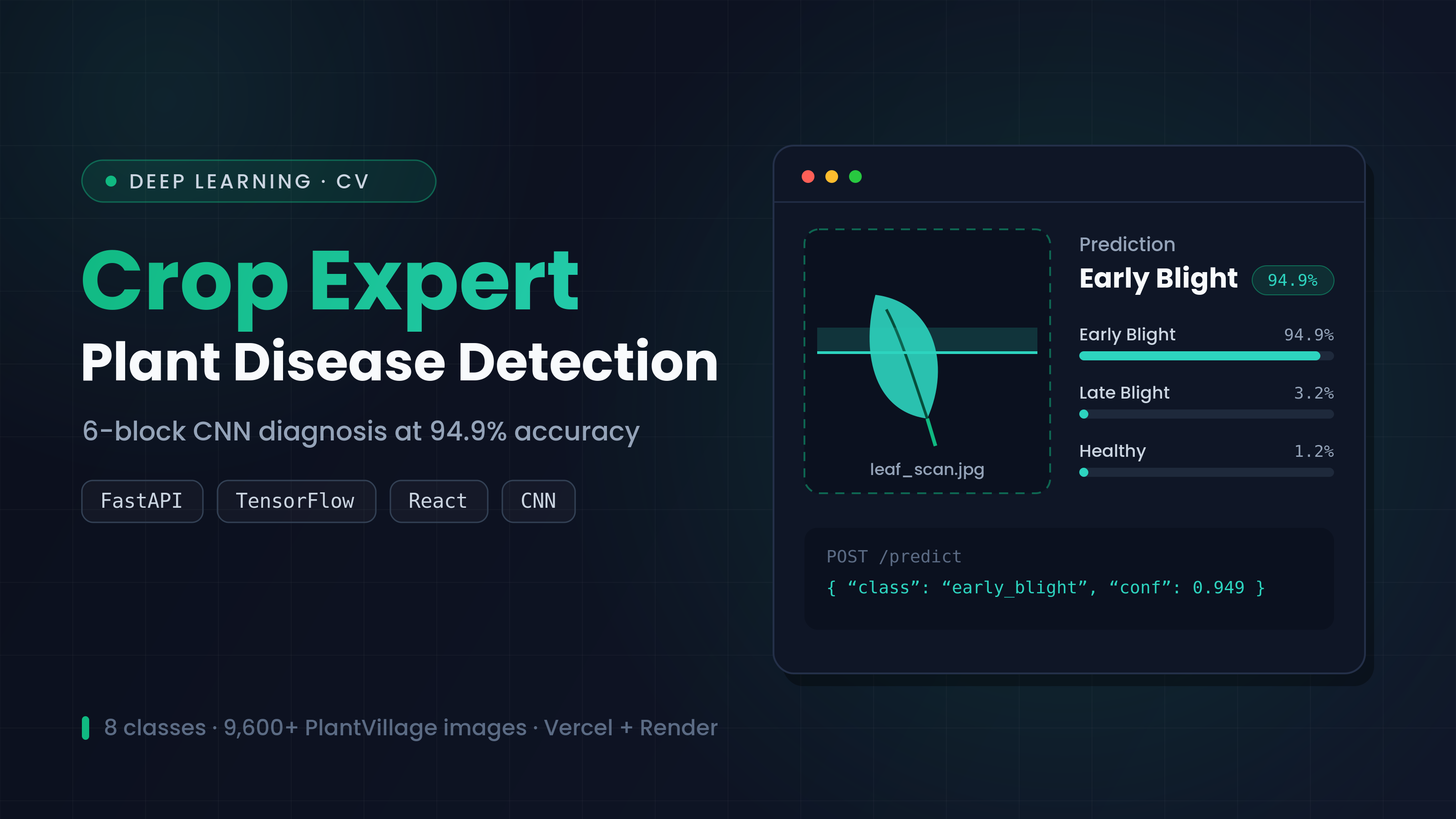Image resolution: width=1456 pixels, height=819 pixels.
Task: Click the yellow minimize dot in mock window
Action: pos(831,177)
